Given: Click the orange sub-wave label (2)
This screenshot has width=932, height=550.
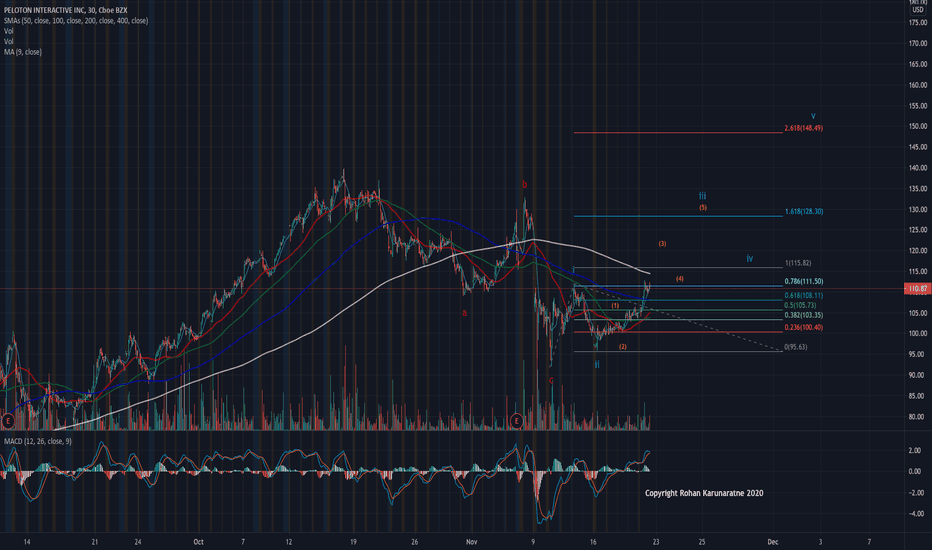Looking at the screenshot, I should pos(622,347).
